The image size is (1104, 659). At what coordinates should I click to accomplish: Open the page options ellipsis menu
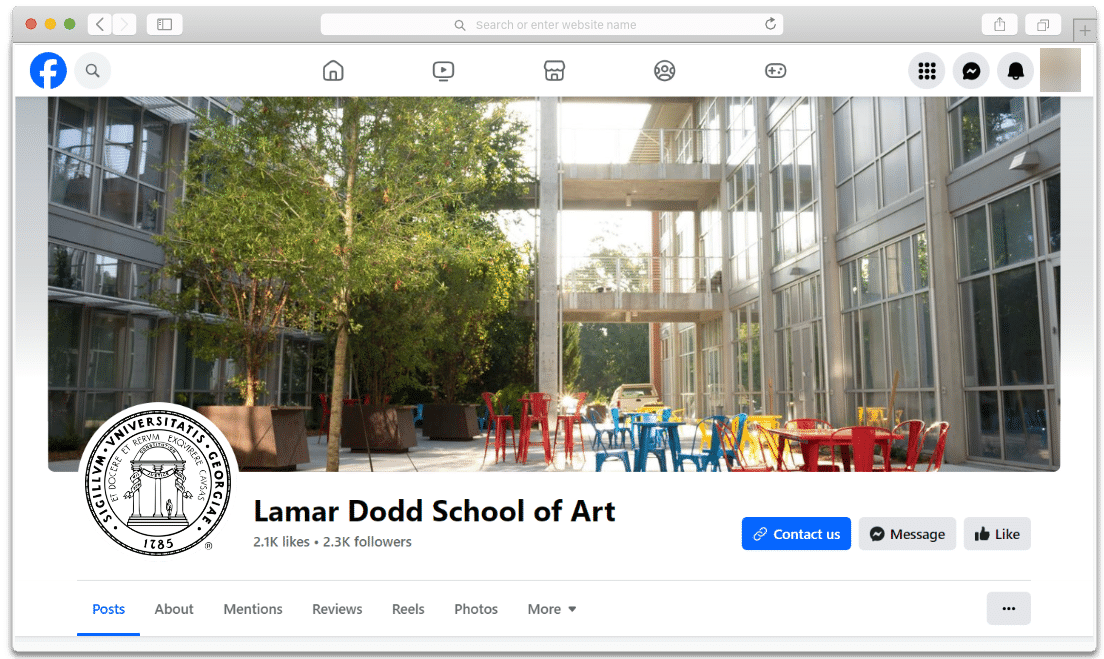tap(1008, 608)
